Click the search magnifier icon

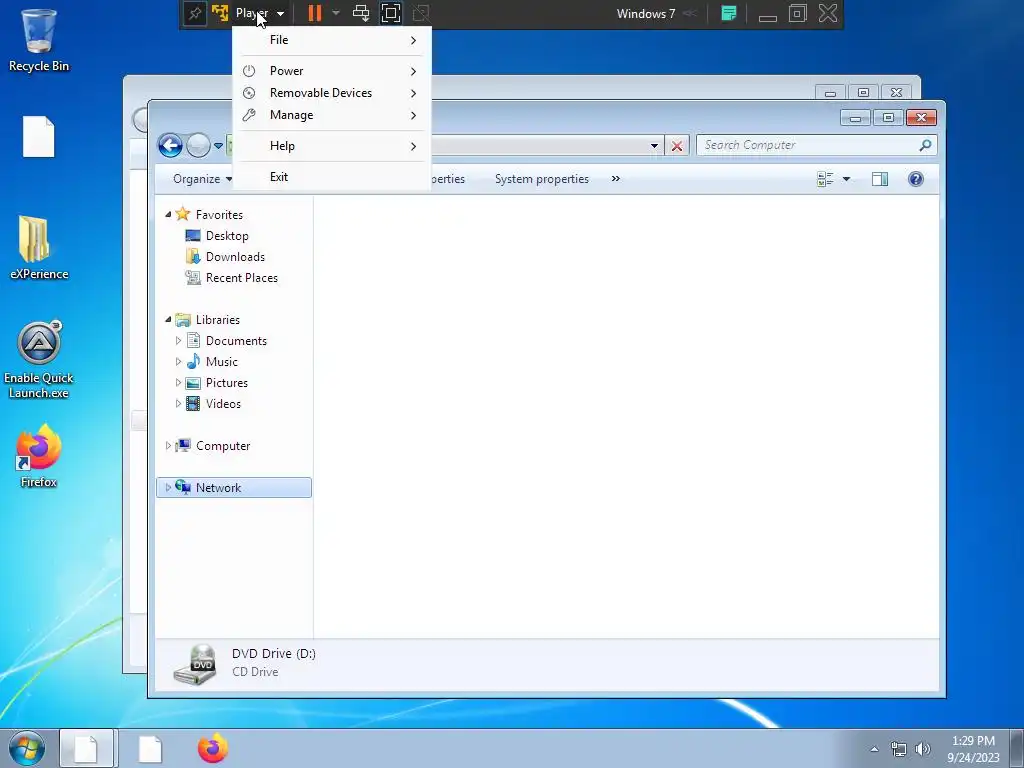tap(925, 145)
